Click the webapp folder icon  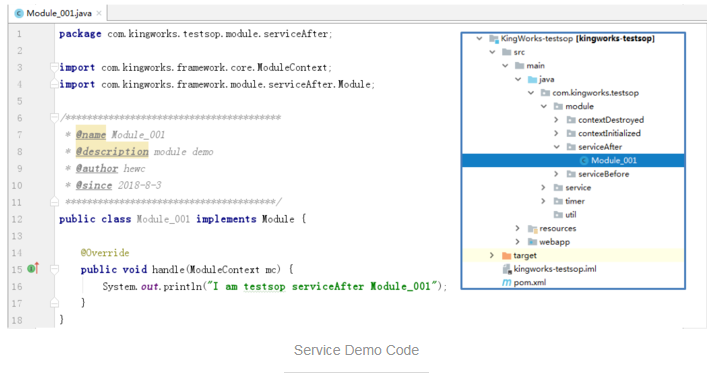pyautogui.click(x=532, y=242)
